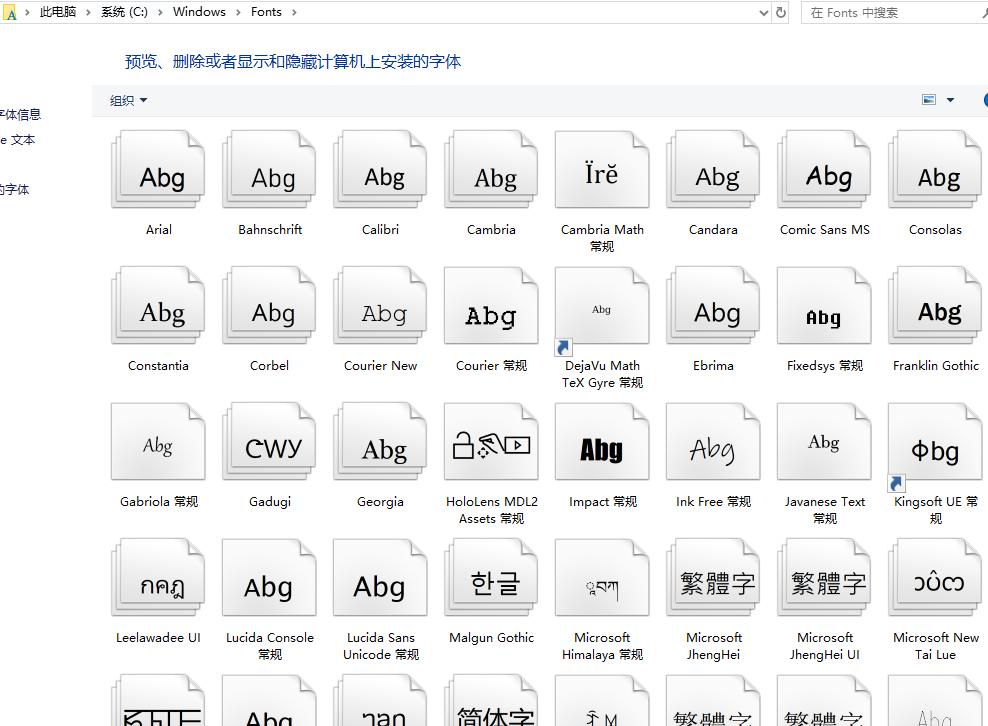Expand the chevron after Windows in breadcrumb
This screenshot has height=726, width=988.
click(238, 13)
